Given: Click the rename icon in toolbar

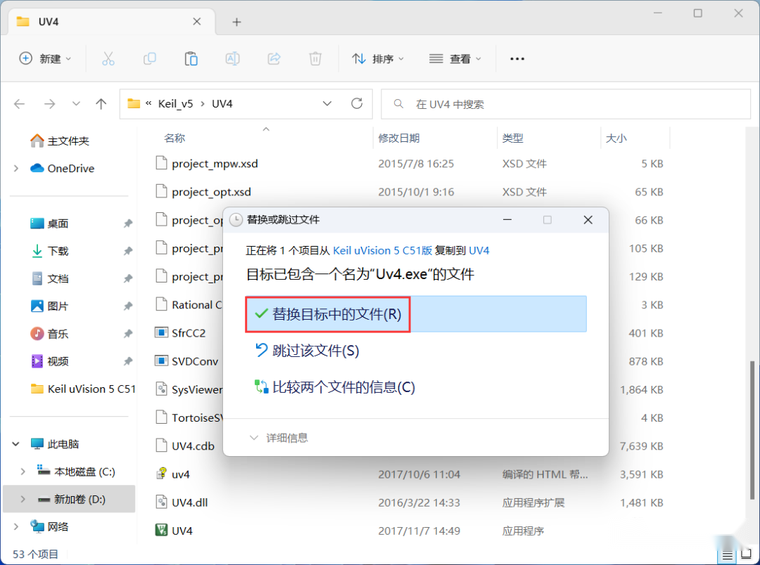Looking at the screenshot, I should pyautogui.click(x=232, y=59).
